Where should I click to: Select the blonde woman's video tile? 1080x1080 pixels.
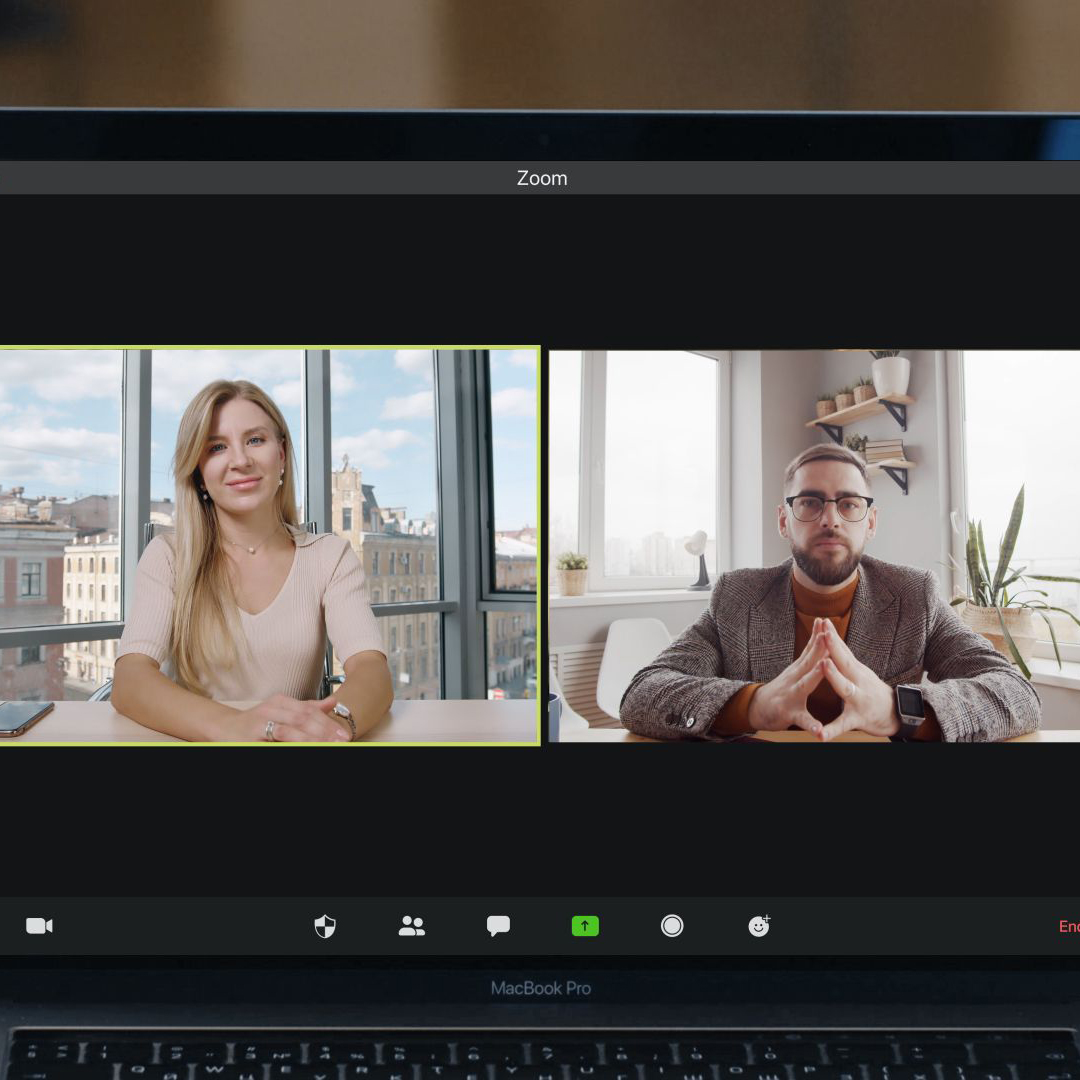click(269, 546)
